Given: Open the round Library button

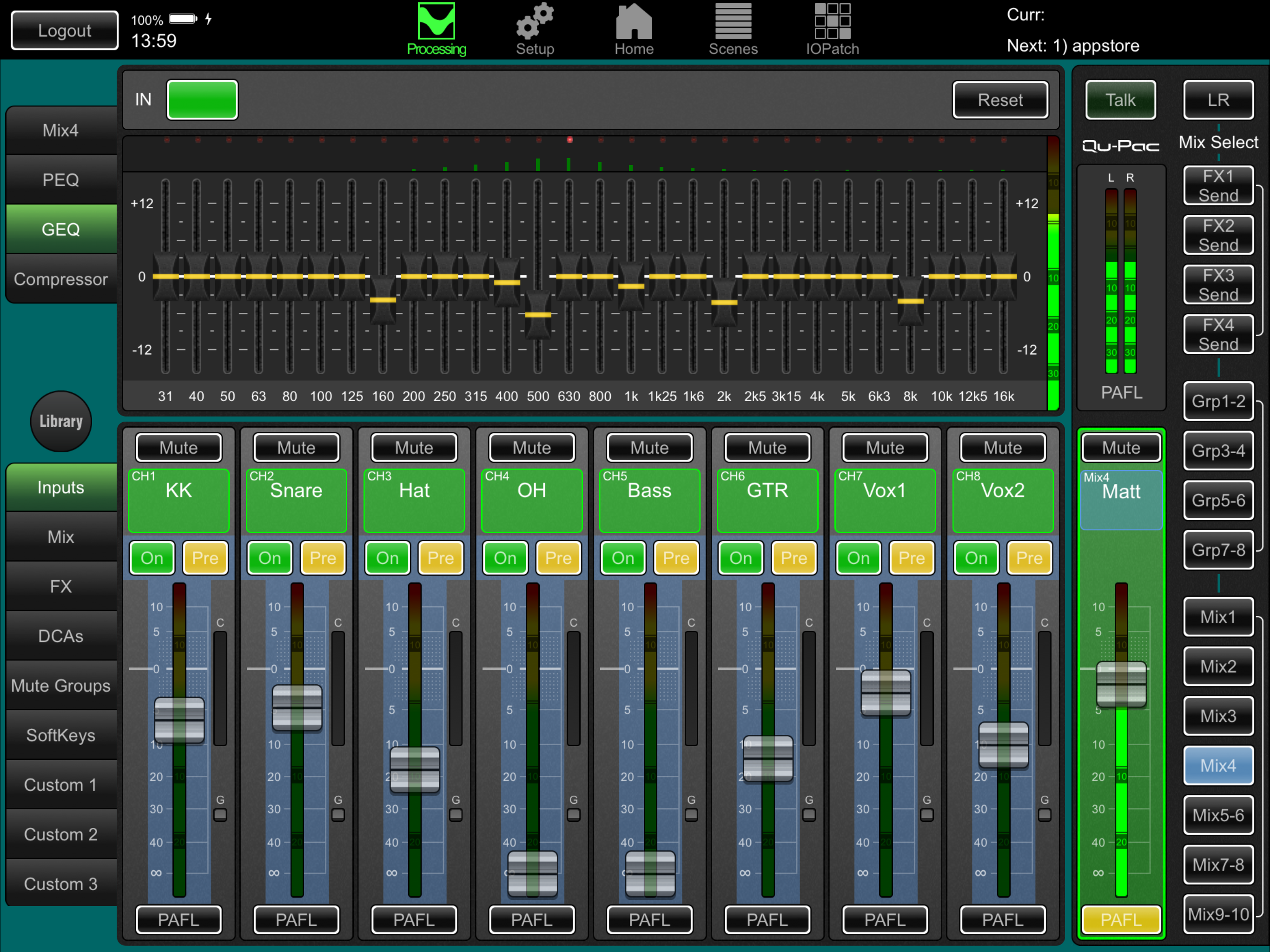Looking at the screenshot, I should [x=61, y=421].
